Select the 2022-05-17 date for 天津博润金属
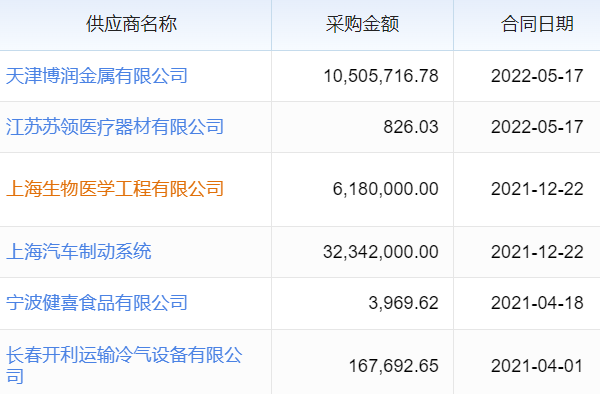 tap(537, 76)
